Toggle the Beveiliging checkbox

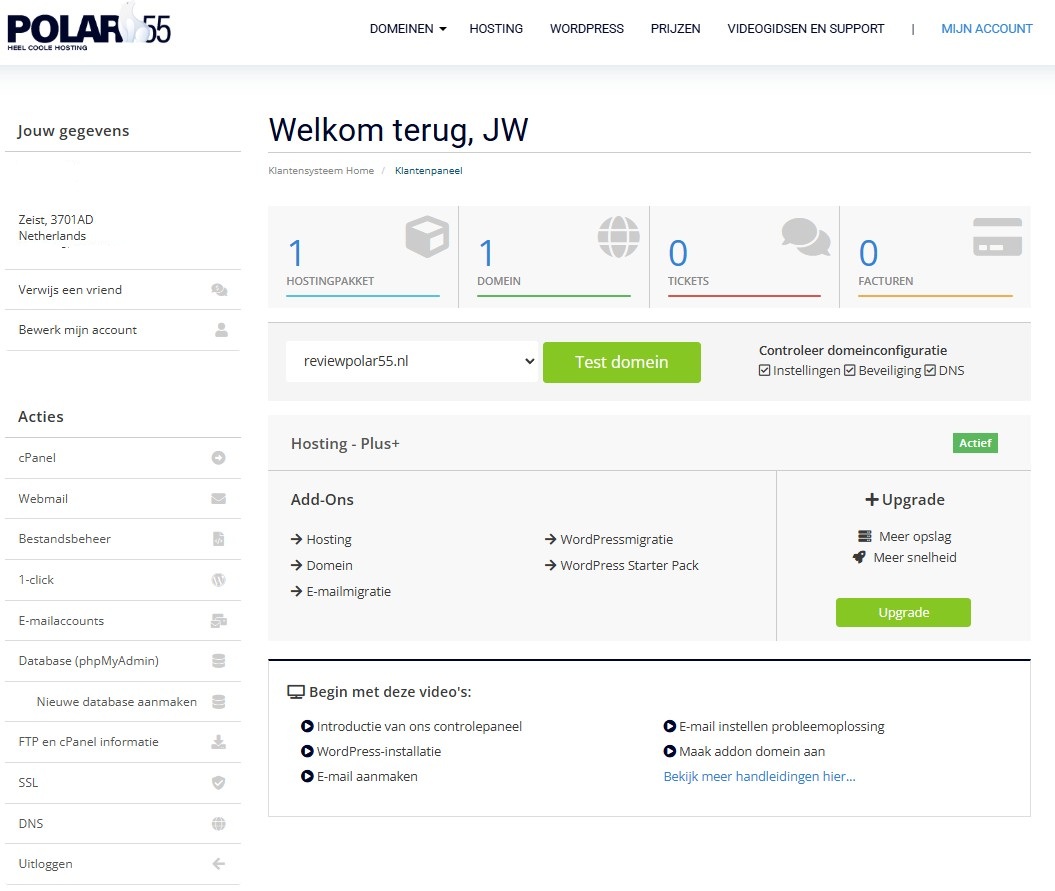click(850, 371)
